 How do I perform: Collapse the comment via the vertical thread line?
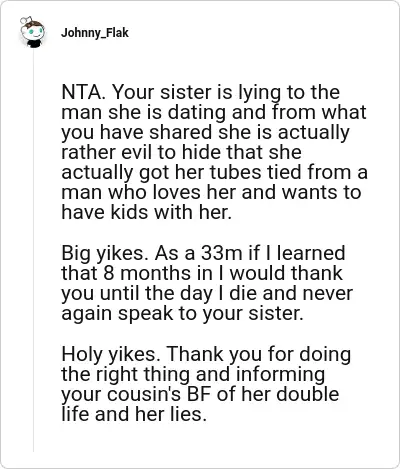33,250
